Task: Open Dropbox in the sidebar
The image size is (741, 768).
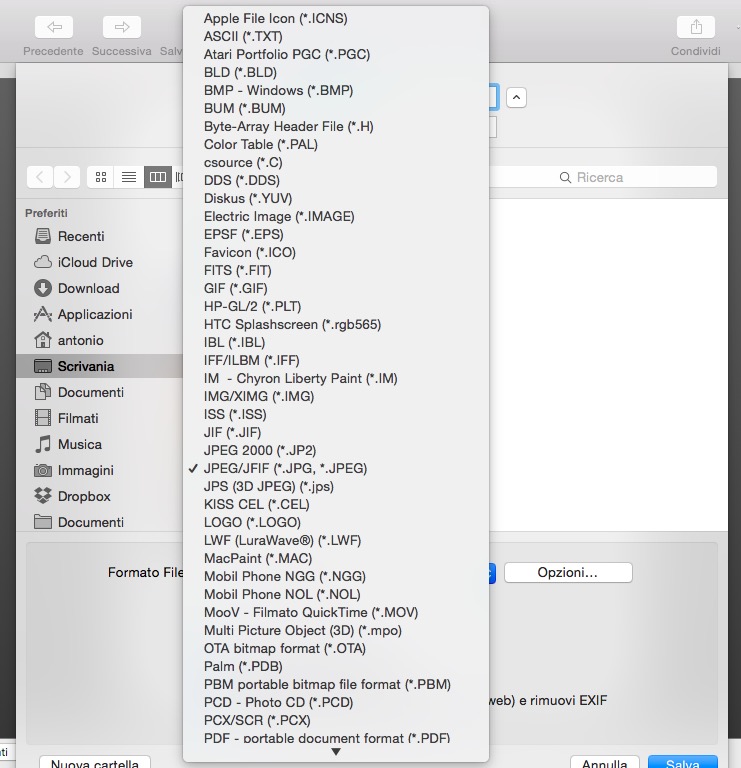Action: click(99, 496)
